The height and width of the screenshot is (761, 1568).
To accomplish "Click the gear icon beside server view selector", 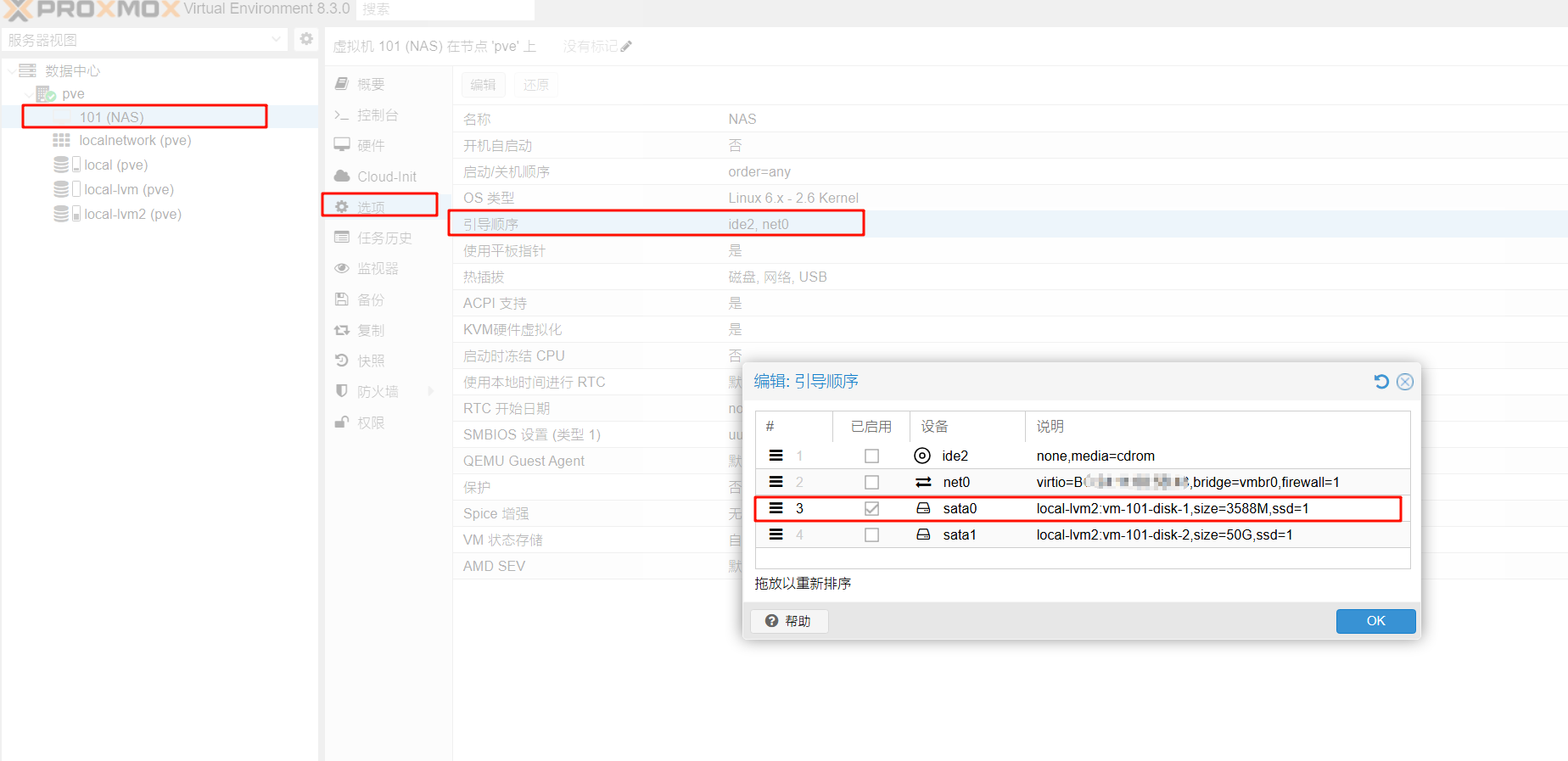I will coord(306,39).
